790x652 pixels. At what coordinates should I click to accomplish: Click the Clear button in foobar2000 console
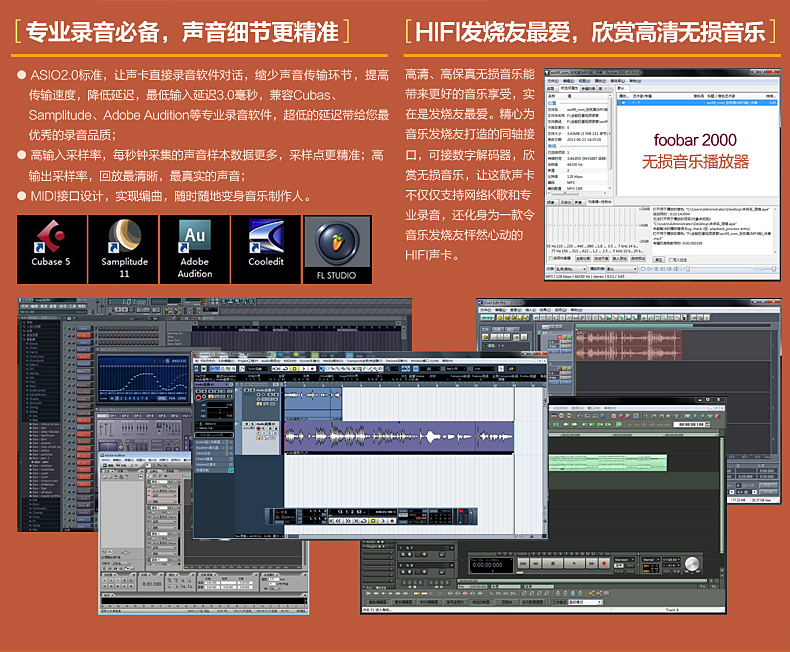pyautogui.click(x=659, y=260)
